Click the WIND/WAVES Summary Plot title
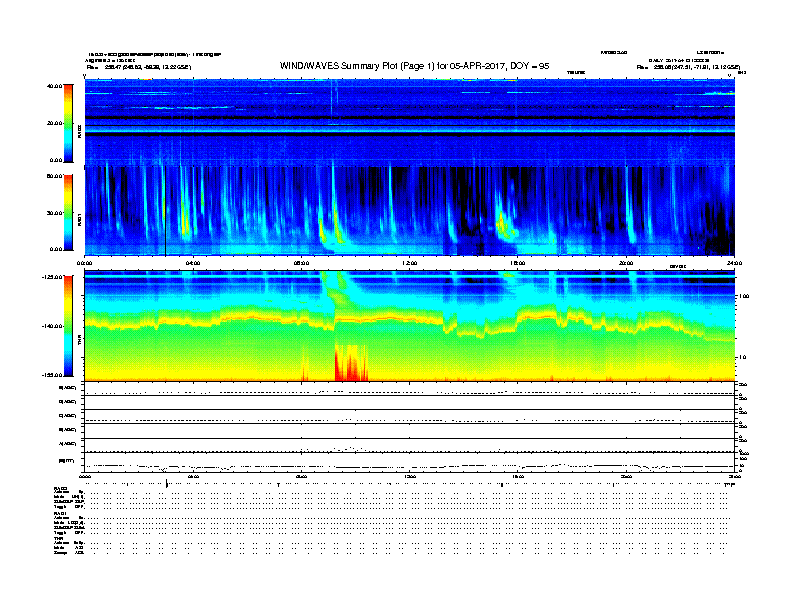 (x=414, y=66)
